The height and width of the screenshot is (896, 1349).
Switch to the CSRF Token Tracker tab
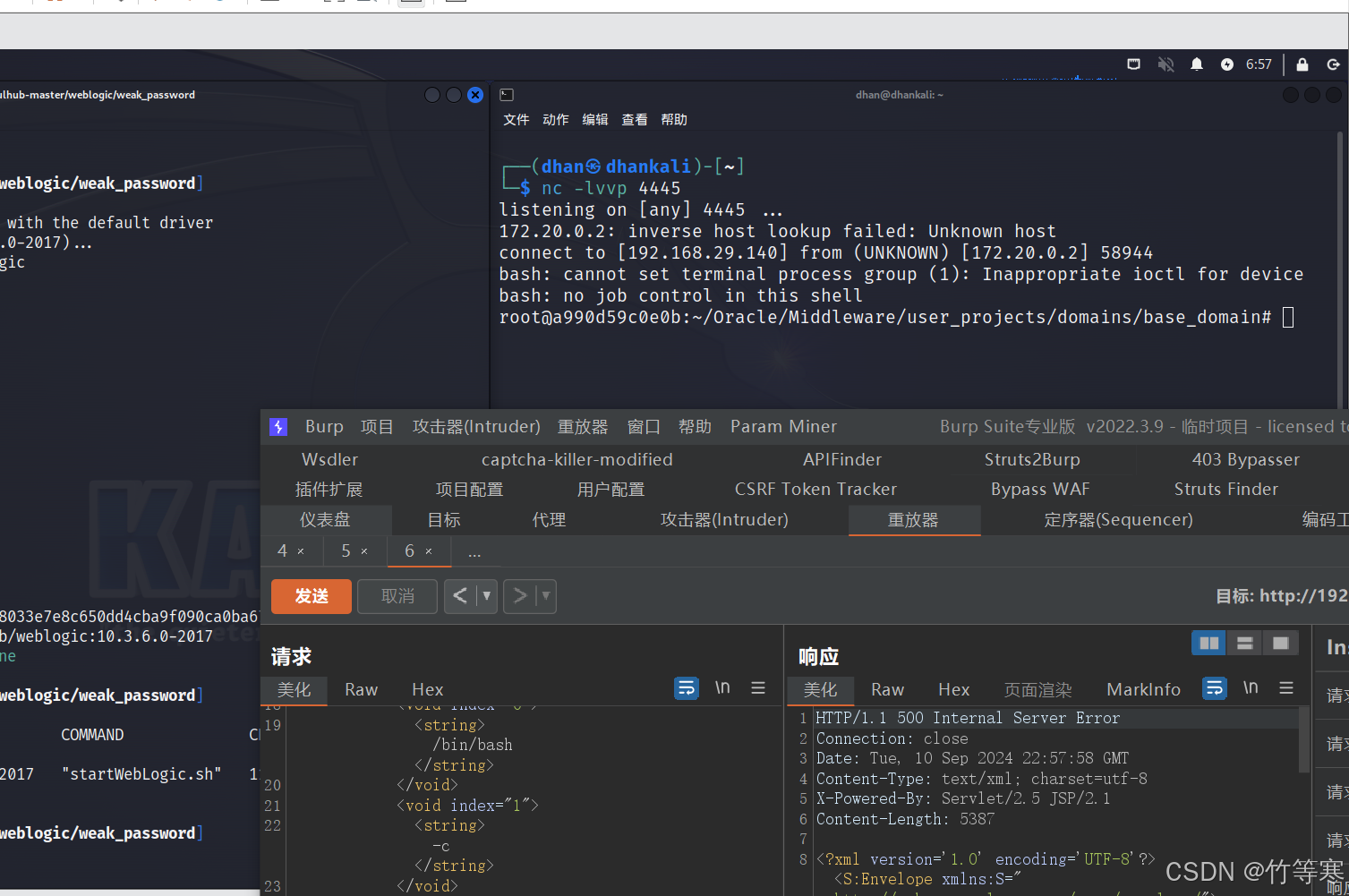(815, 490)
